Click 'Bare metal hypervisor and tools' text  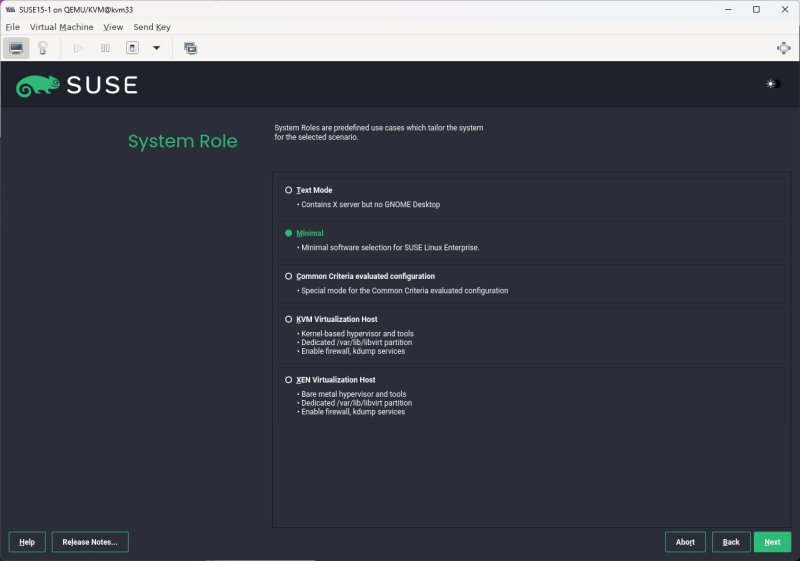(354, 394)
